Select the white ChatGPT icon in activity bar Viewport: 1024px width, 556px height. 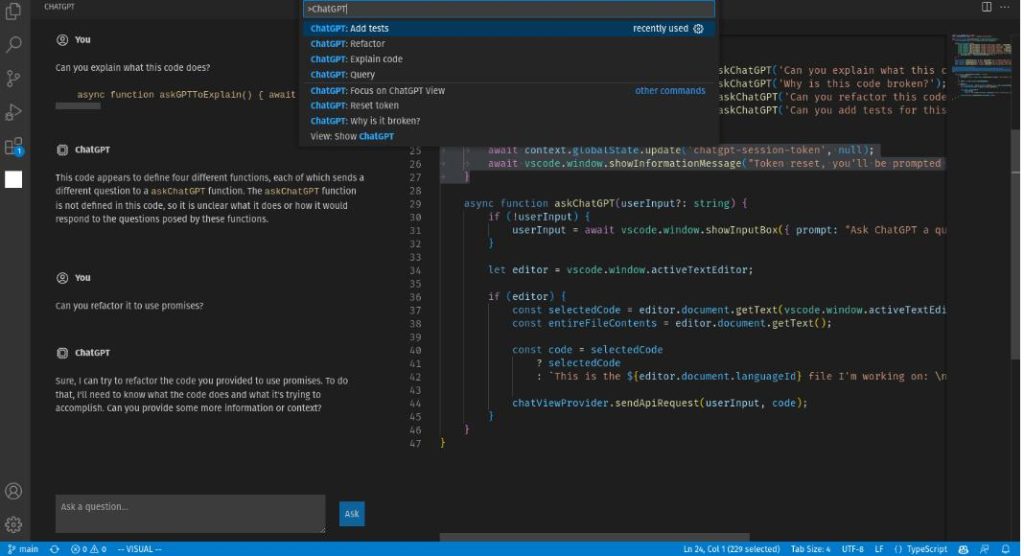[14, 180]
